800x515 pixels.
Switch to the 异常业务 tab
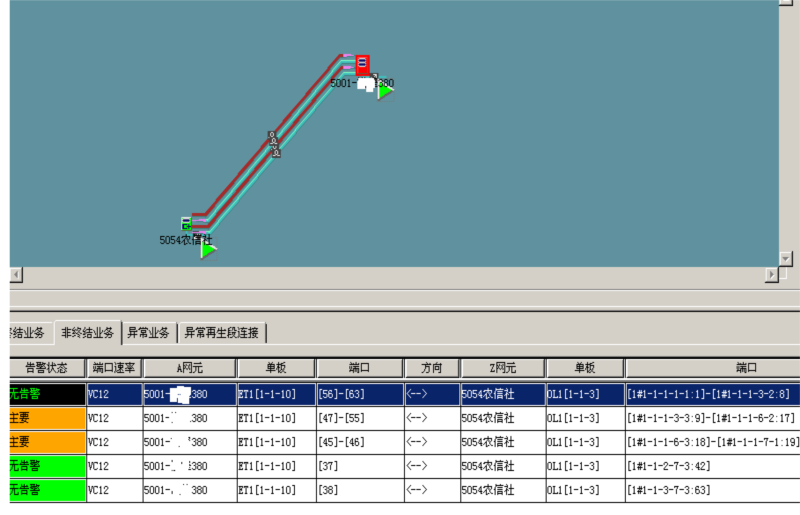pos(148,333)
